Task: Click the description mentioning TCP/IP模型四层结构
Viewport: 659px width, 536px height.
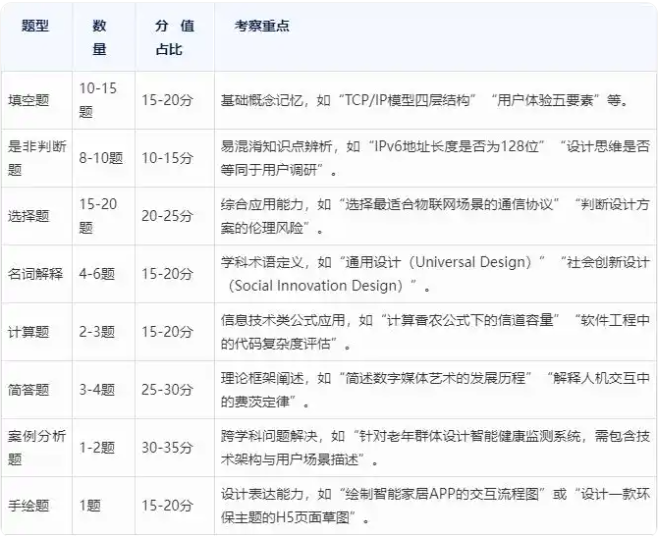Action: point(424,100)
